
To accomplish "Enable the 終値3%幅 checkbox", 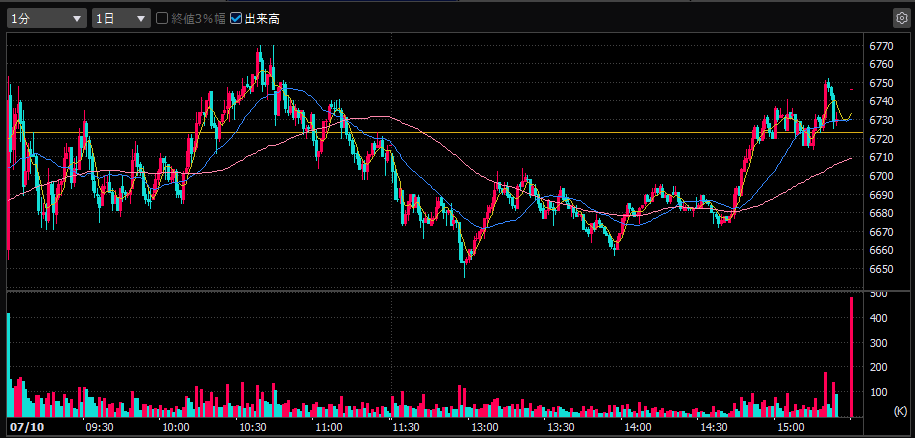I will click(162, 19).
